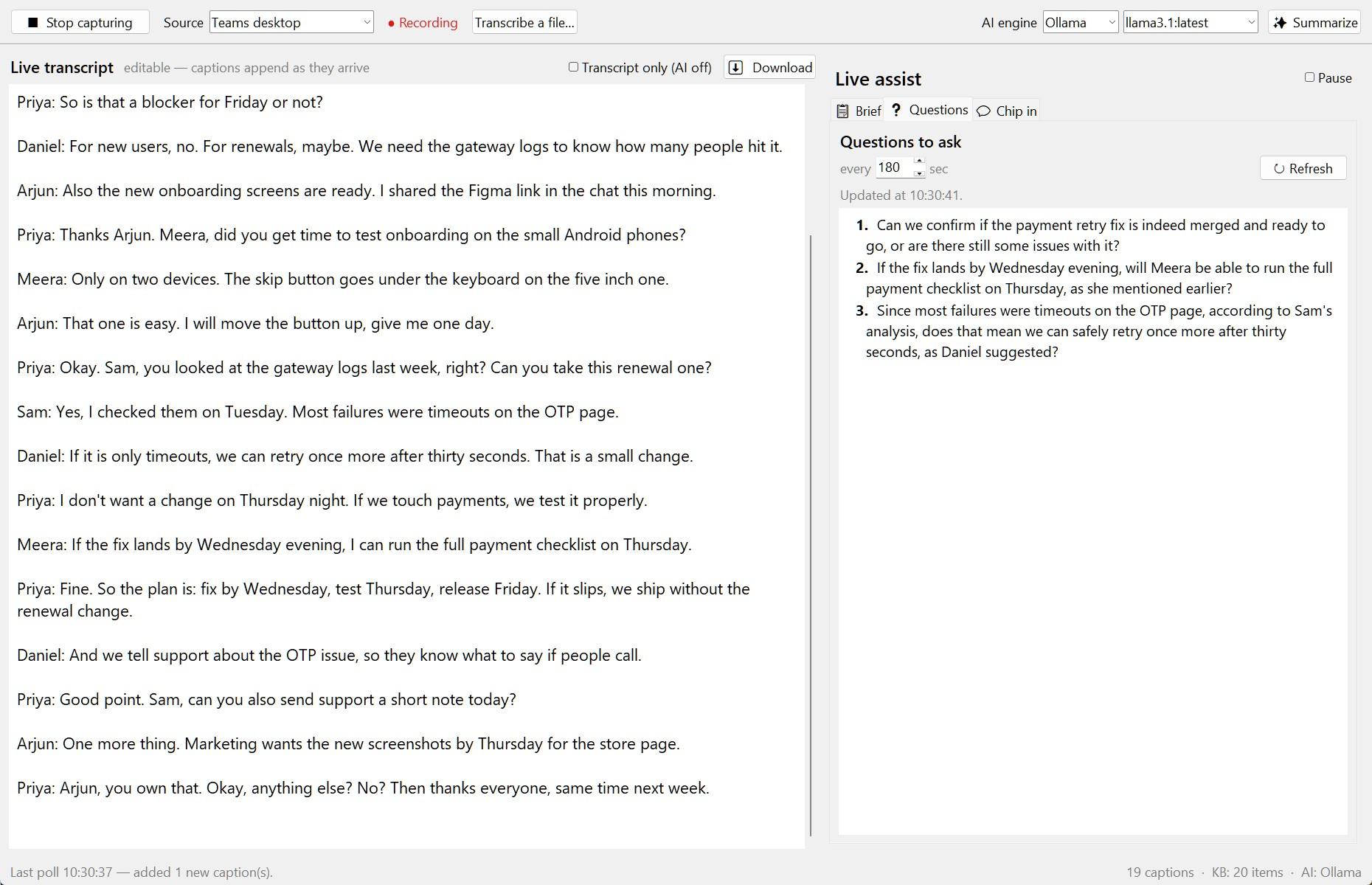Click Arjun's line about Marketing wanting screenshots
The height and width of the screenshot is (885, 1372).
pos(348,743)
